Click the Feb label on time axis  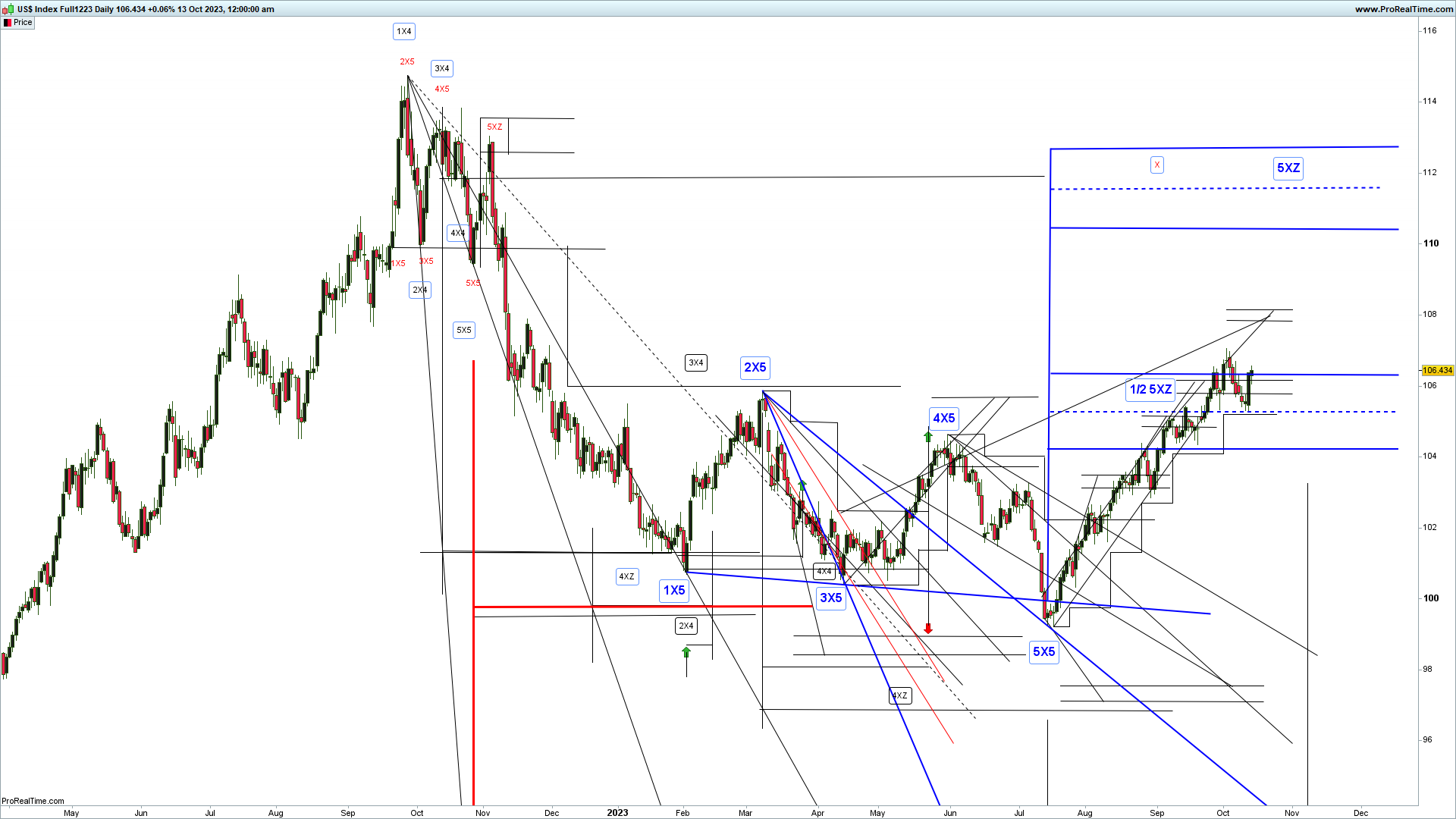click(682, 813)
